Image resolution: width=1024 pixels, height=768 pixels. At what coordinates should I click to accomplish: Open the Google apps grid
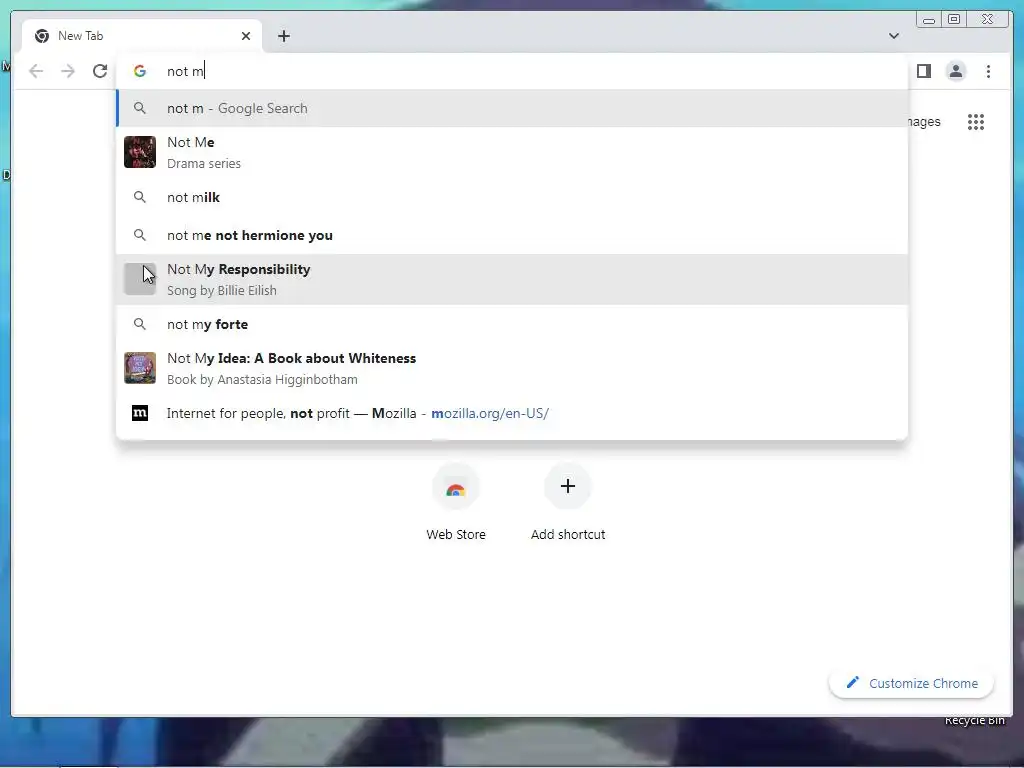point(976,122)
